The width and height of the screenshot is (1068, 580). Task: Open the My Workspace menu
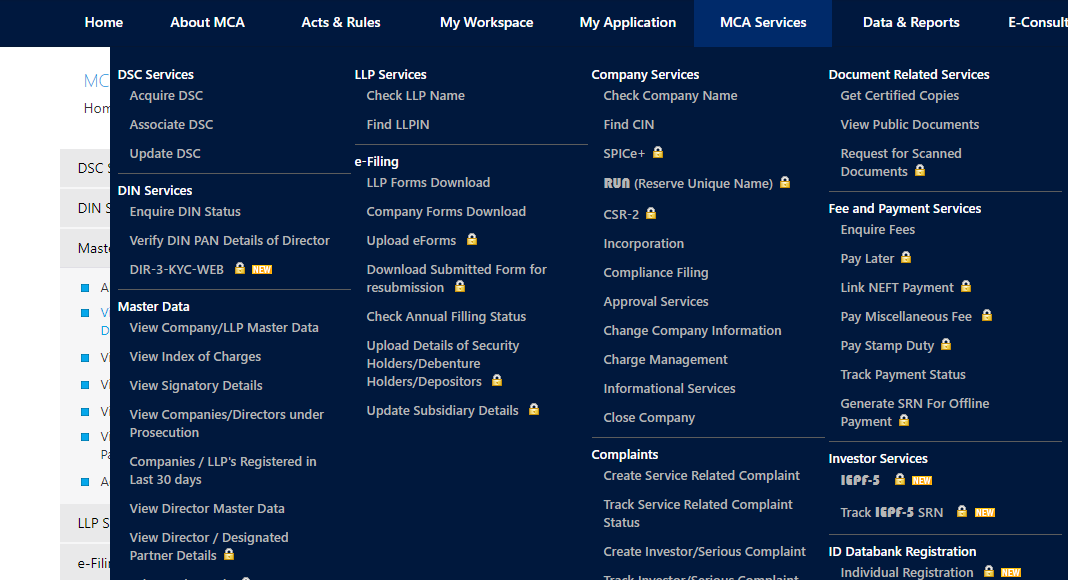click(x=486, y=22)
